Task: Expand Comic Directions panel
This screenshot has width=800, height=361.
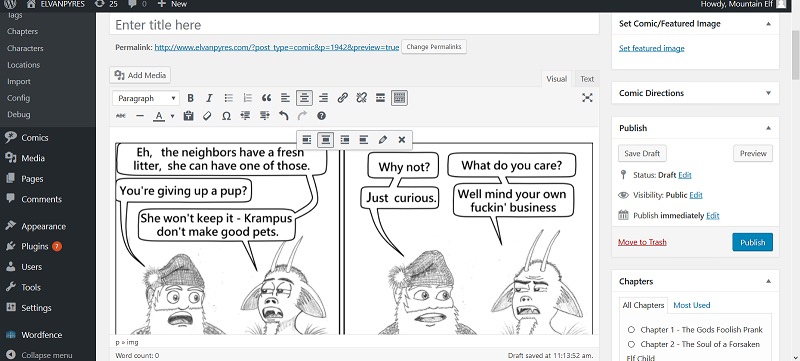Action: 768,93
